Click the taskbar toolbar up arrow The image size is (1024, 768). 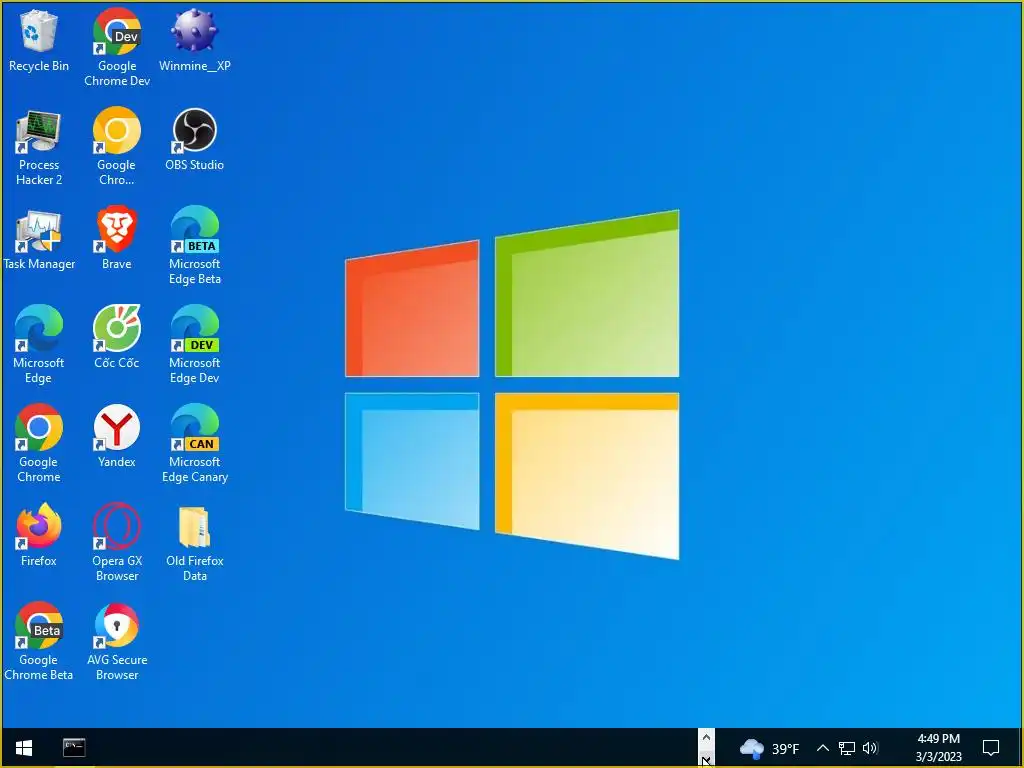[x=706, y=737]
